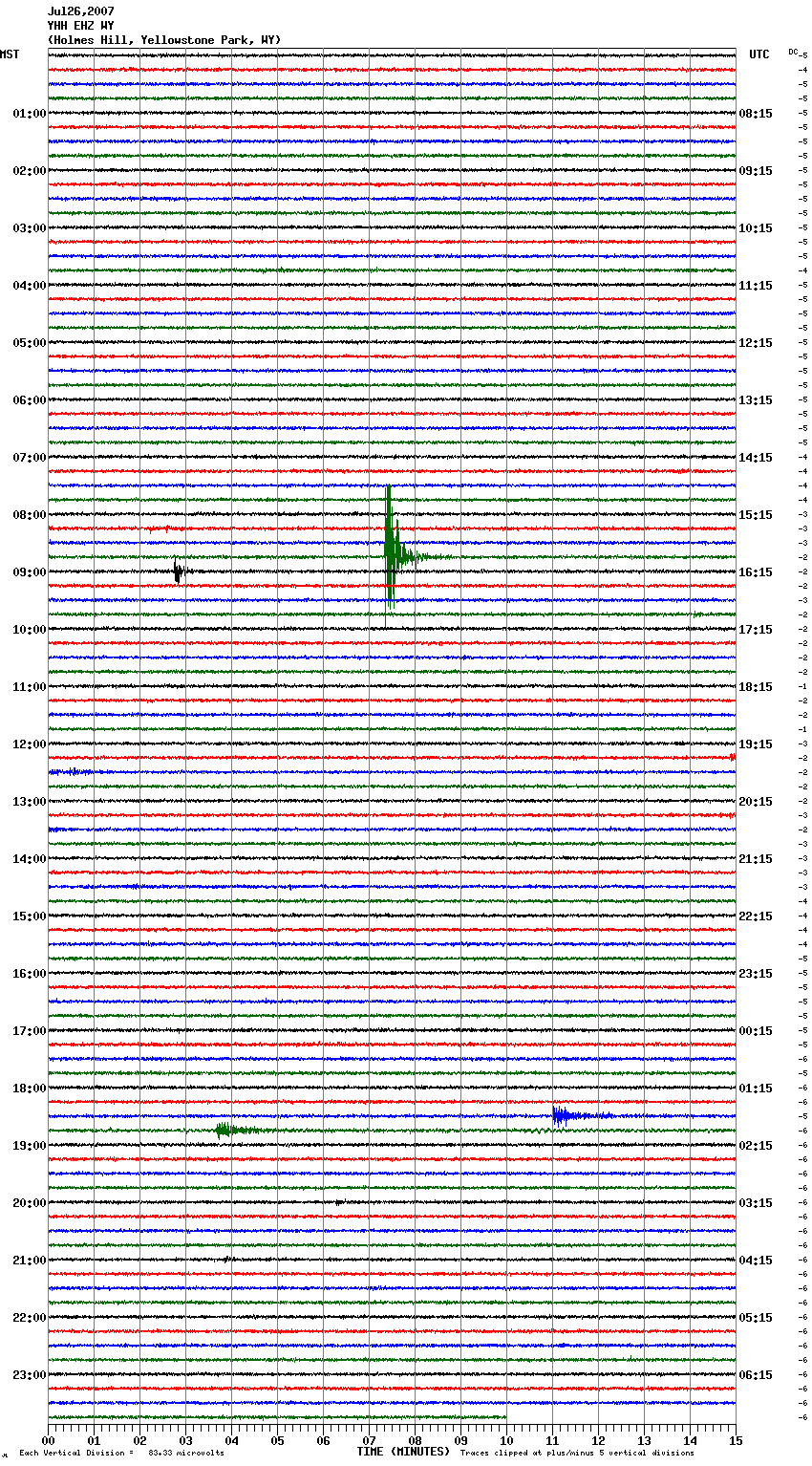Select the 21:00 MST time label
This screenshot has height=1466, width=812.
(30, 1261)
